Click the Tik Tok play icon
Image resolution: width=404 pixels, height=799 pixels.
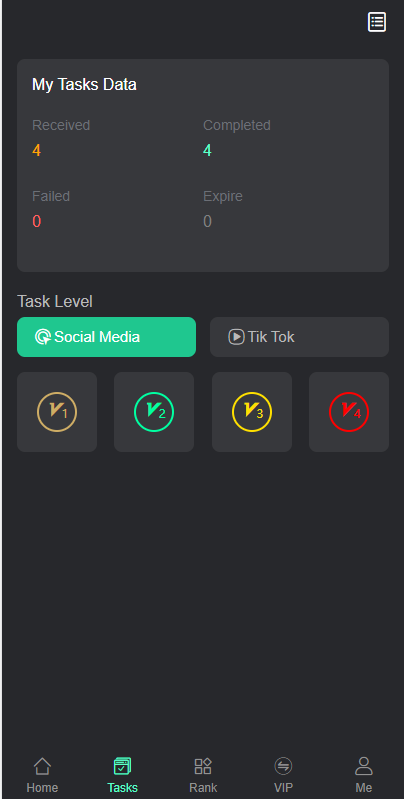(x=236, y=337)
